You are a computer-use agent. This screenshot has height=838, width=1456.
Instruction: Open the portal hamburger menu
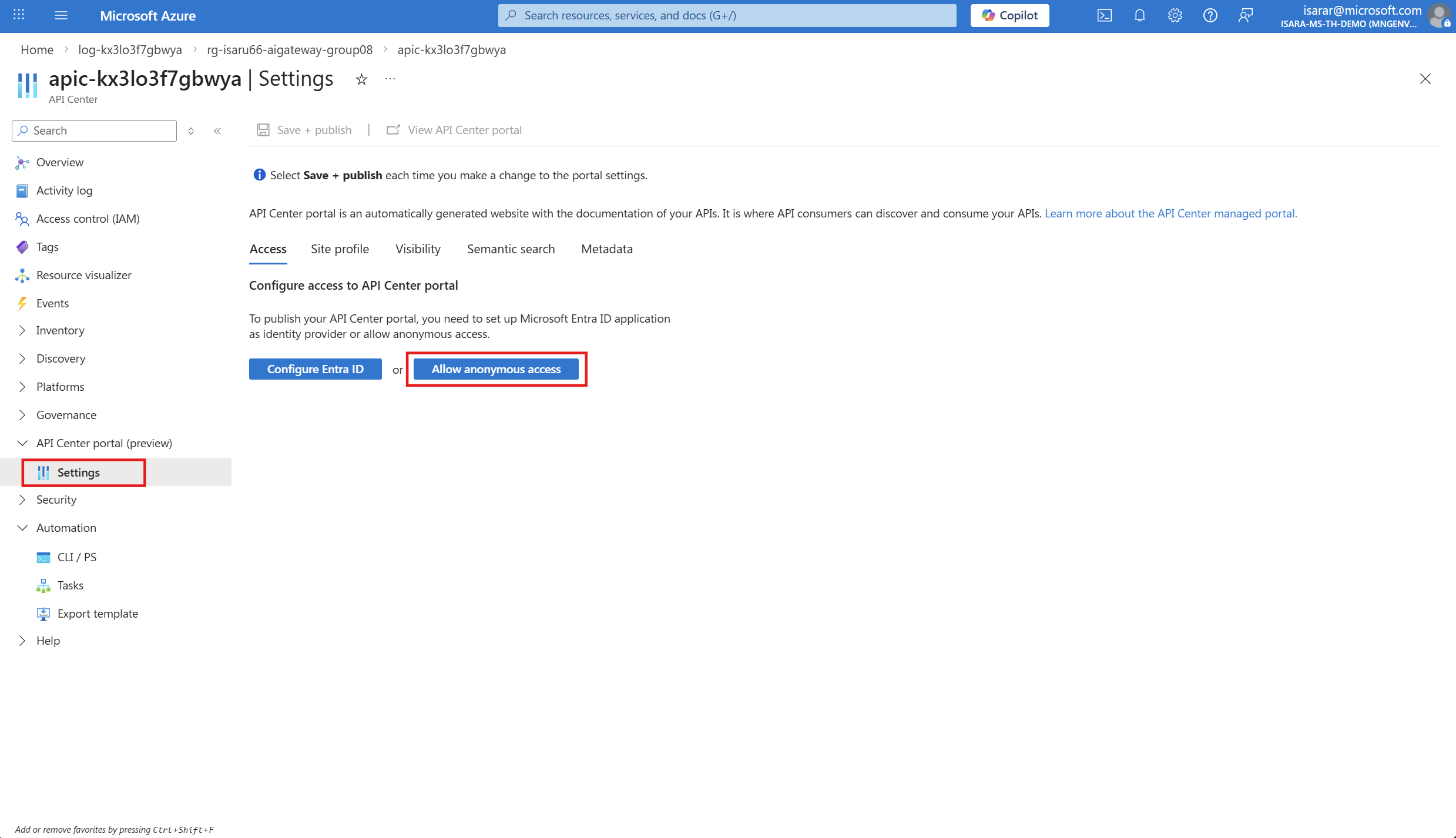pos(61,15)
